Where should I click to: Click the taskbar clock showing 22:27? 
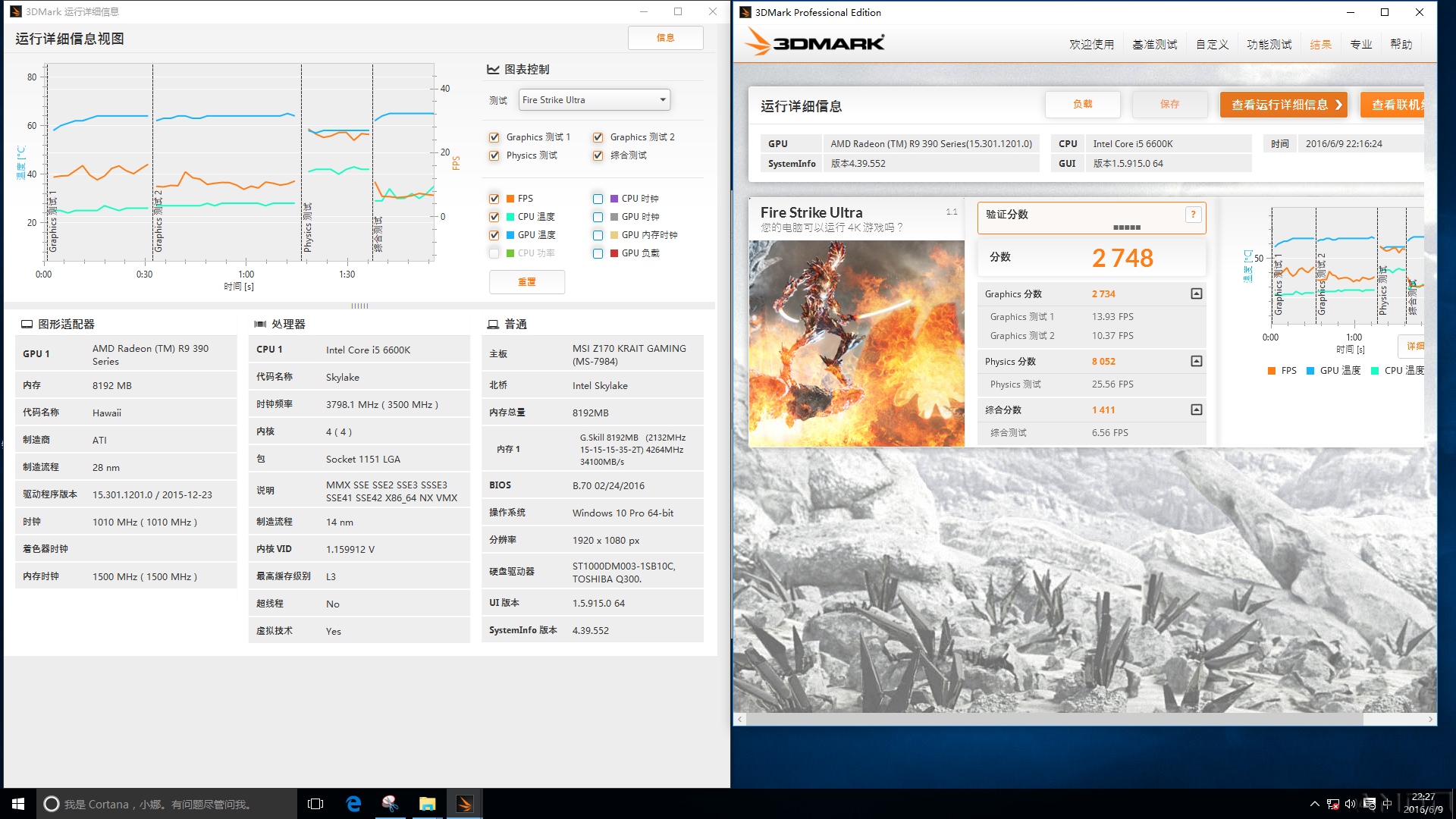coord(1423,804)
